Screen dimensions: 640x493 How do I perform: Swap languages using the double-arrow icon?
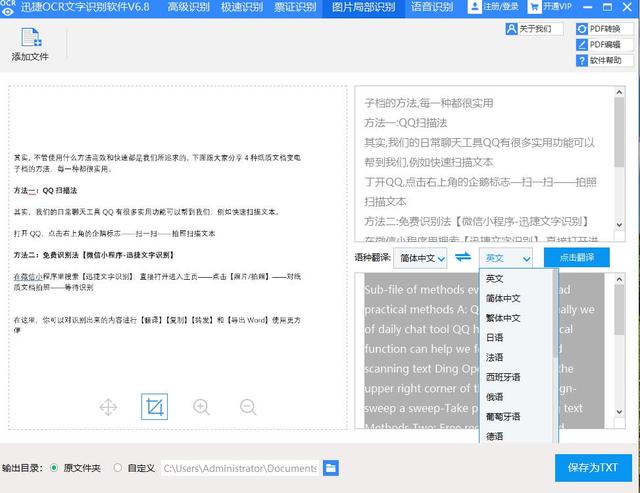(x=463, y=257)
